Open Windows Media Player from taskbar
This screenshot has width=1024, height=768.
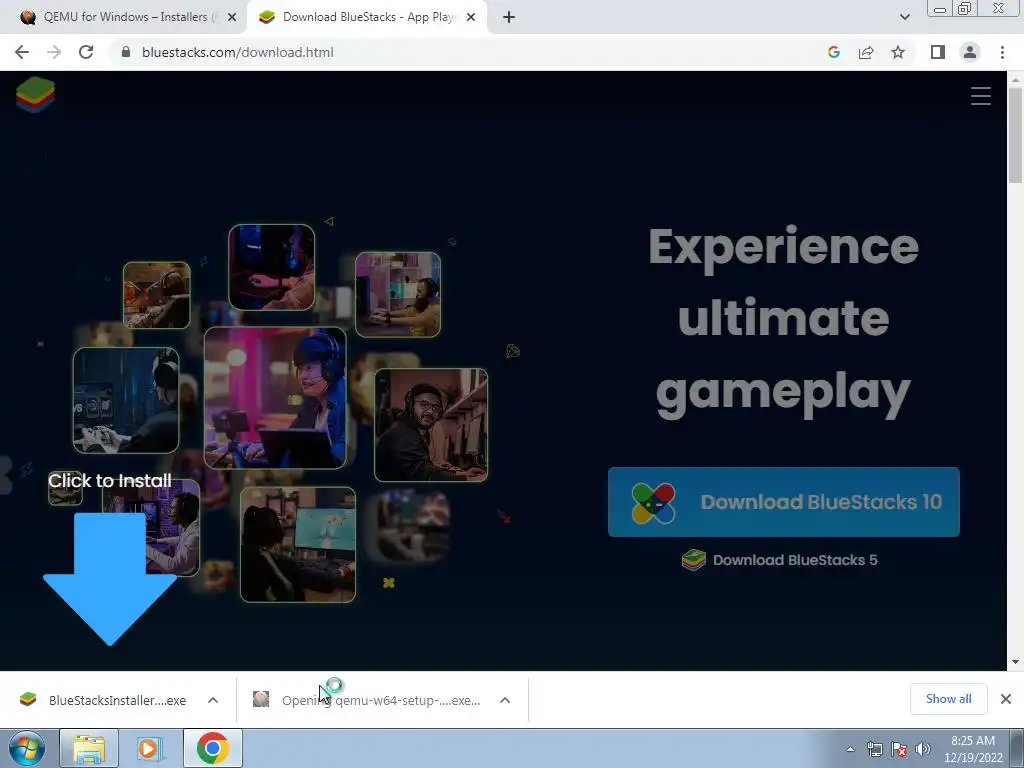tap(149, 748)
